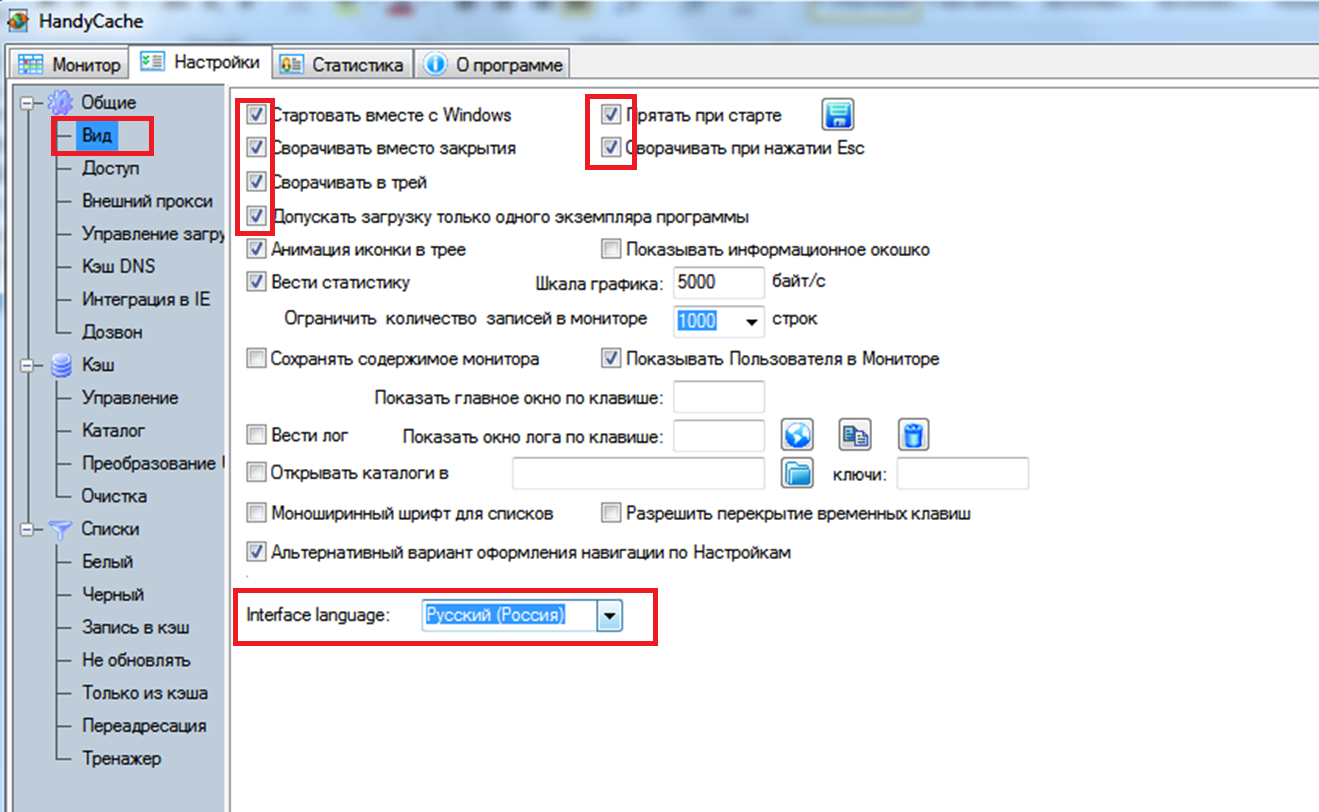Switch to the Статистика tab
This screenshot has height=812, width=1319.
click(x=344, y=65)
